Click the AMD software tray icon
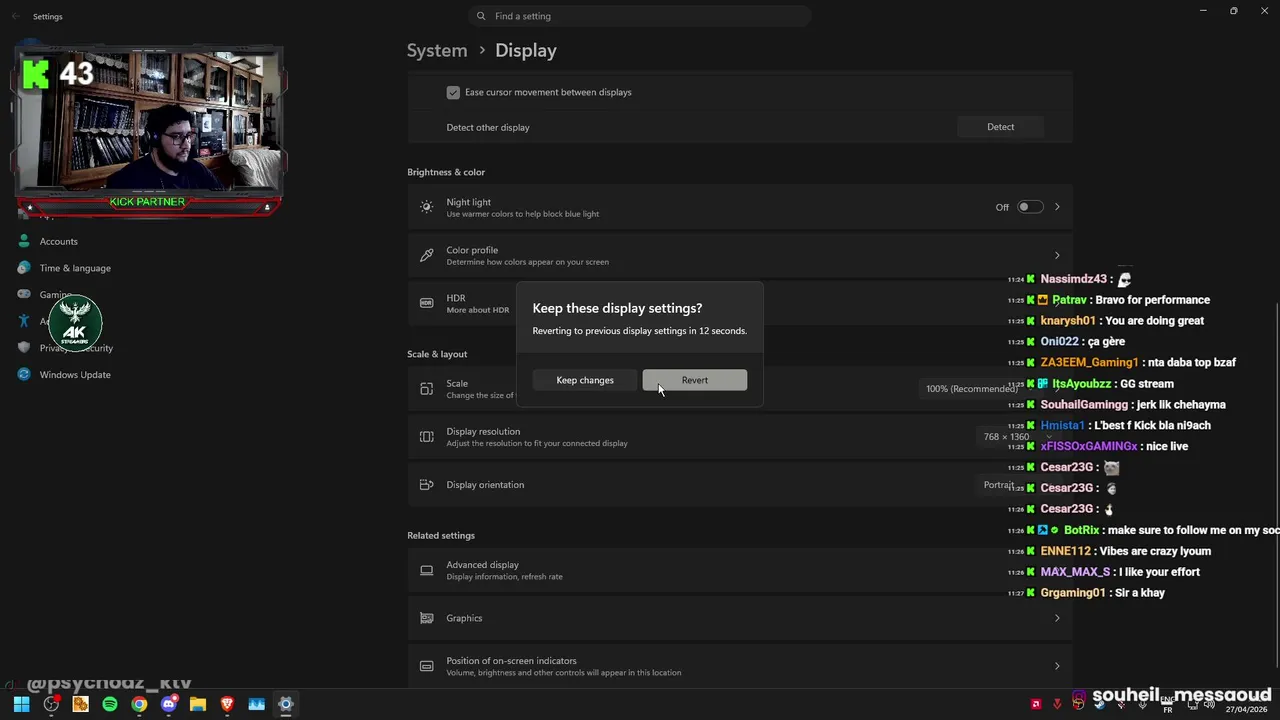 1036,704
